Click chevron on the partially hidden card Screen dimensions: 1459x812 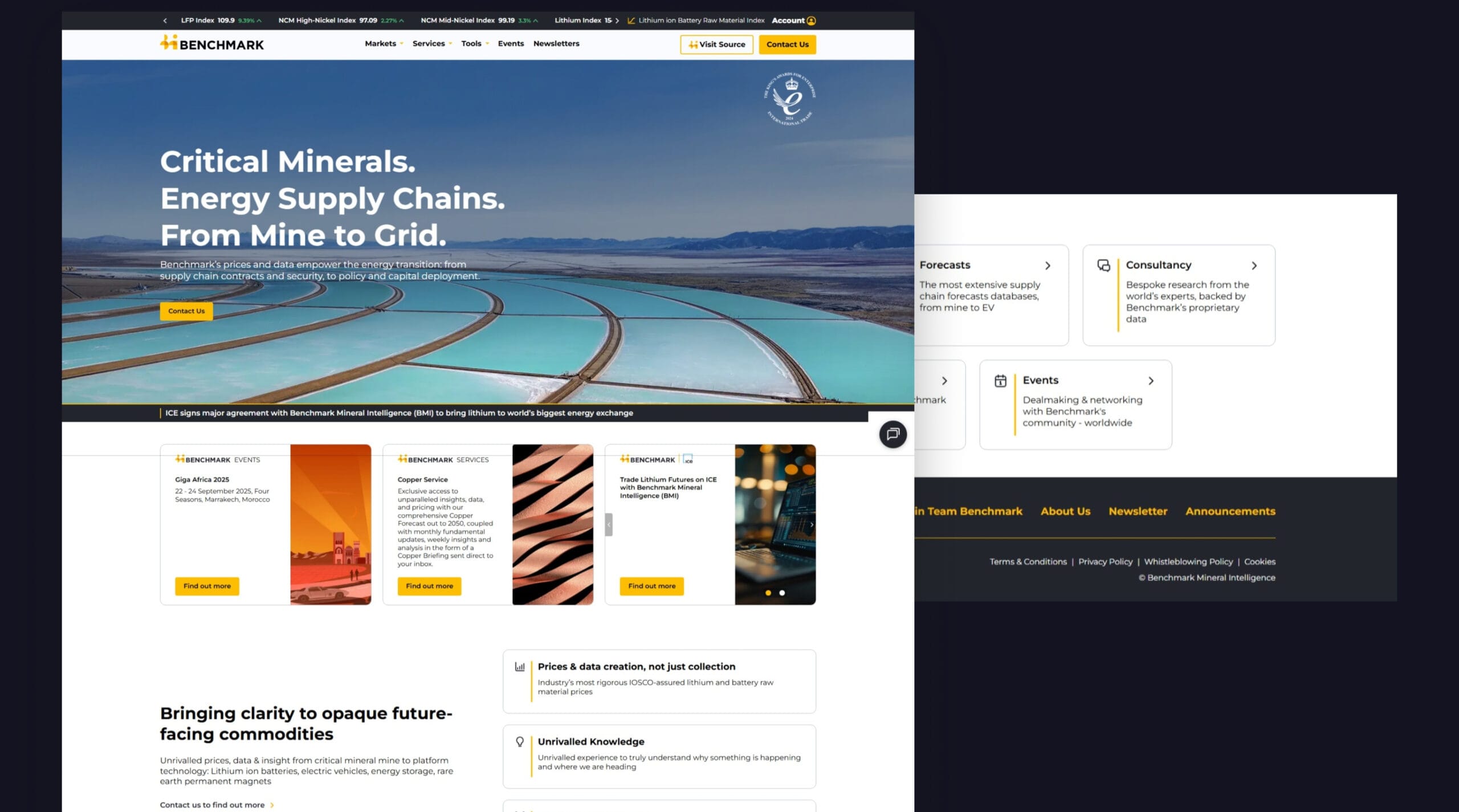click(x=944, y=381)
